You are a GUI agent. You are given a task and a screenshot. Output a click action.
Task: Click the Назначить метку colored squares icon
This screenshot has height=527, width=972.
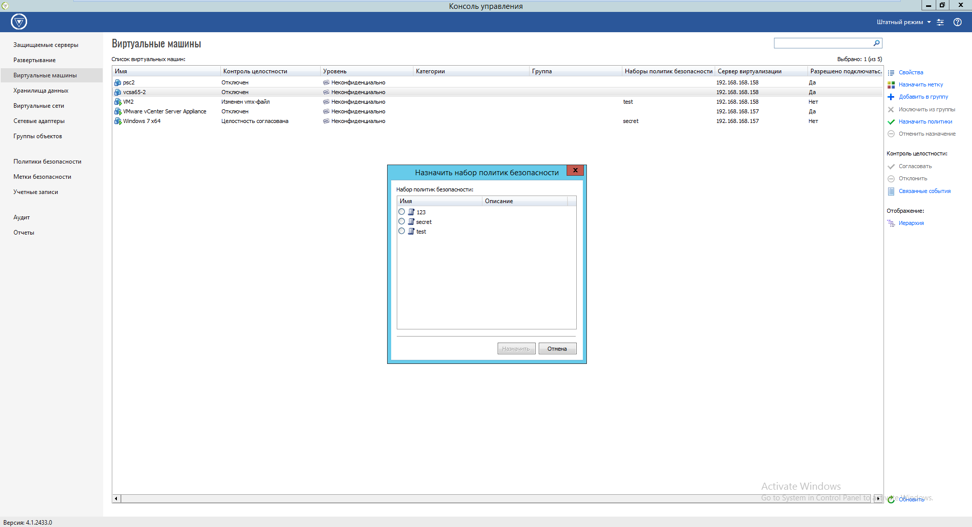(x=891, y=85)
